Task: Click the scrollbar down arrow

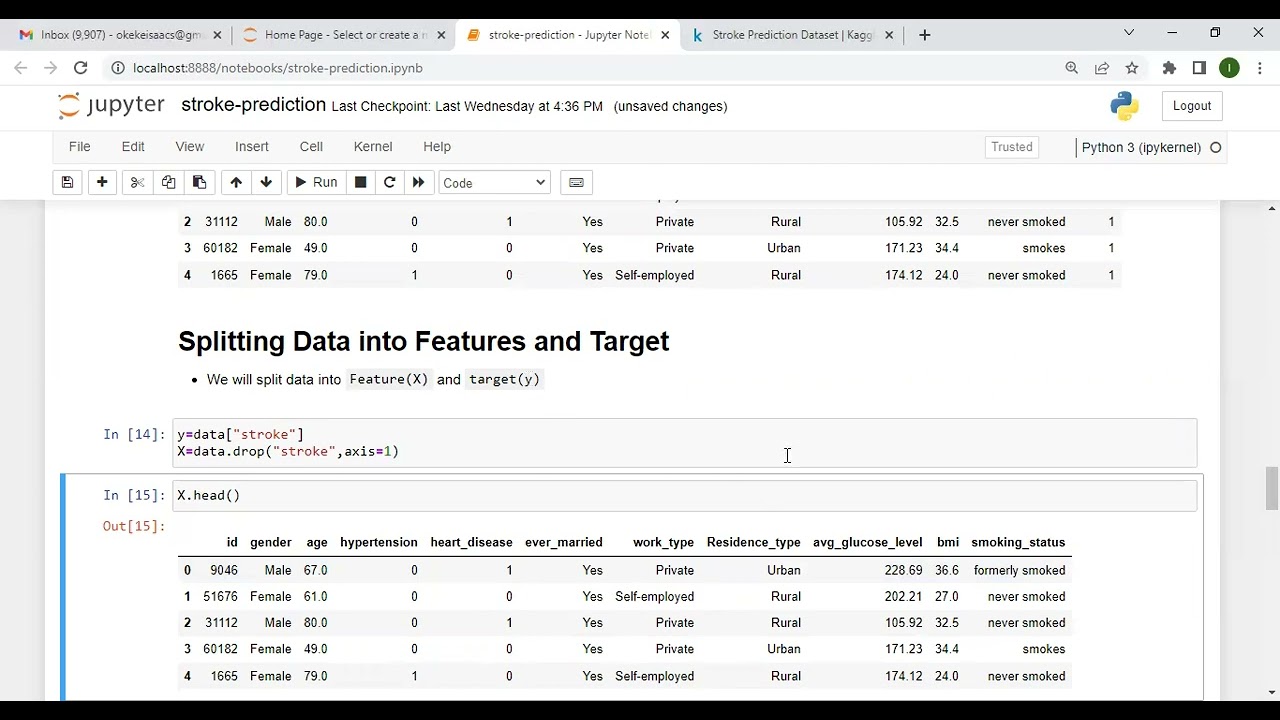Action: pos(1272,692)
